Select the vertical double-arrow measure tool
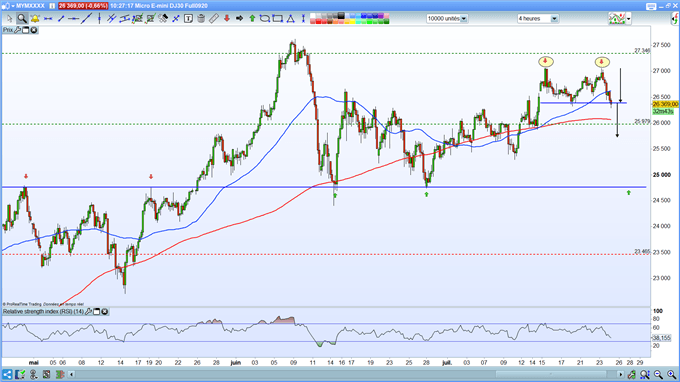Screen dimensions: 680x382 pyautogui.click(x=303, y=19)
